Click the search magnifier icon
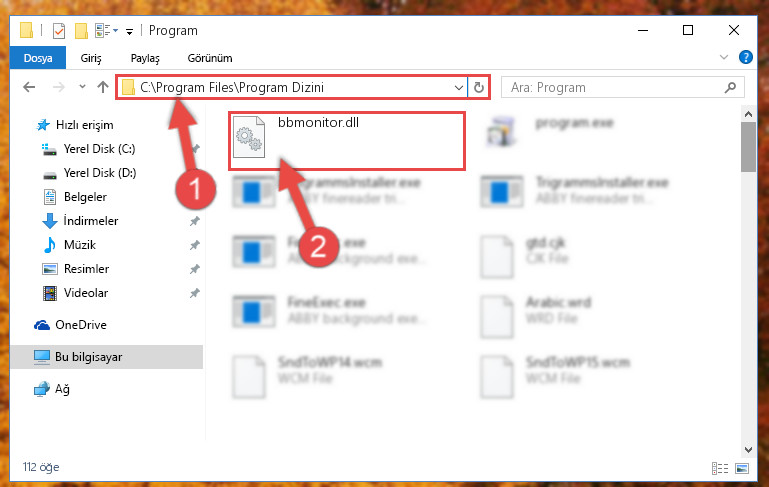This screenshot has width=769, height=487. [730, 87]
